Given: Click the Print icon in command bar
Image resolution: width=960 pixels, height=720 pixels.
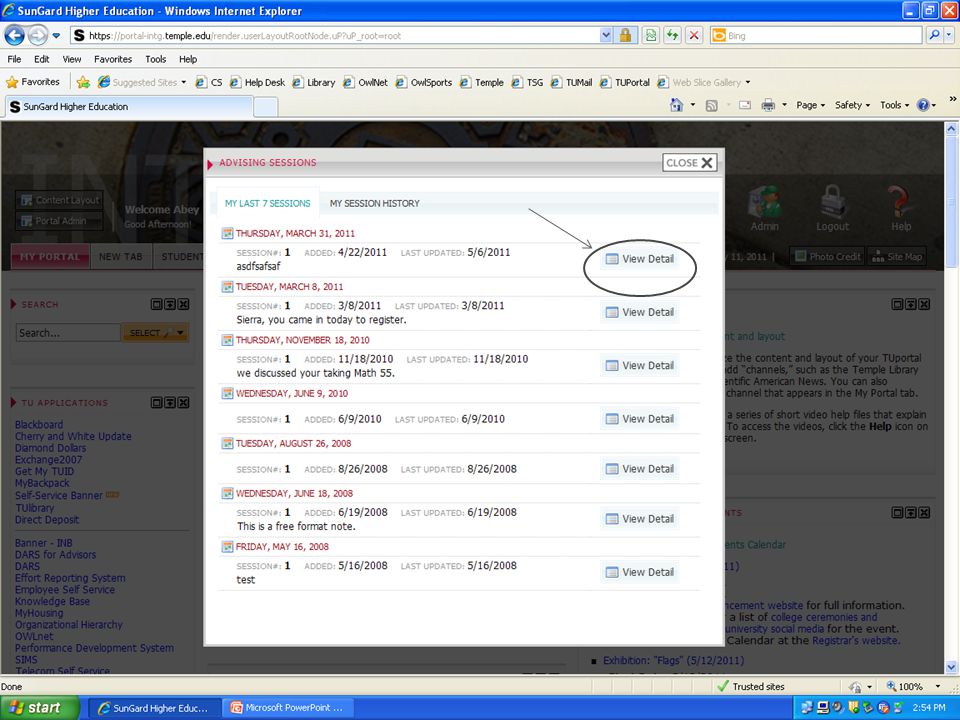Looking at the screenshot, I should (768, 105).
